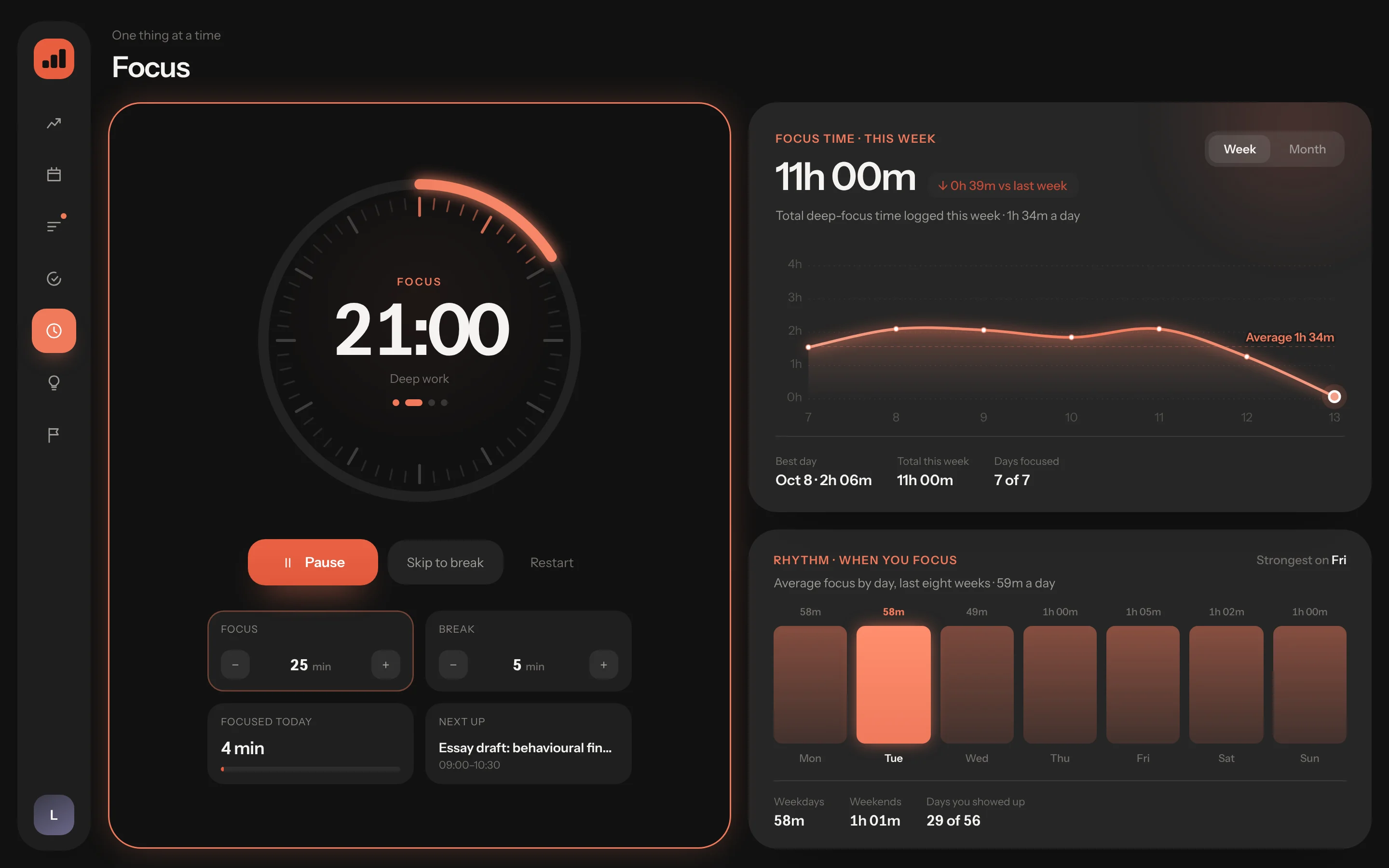Open the L user avatar
This screenshot has height=868, width=1389.
54,814
